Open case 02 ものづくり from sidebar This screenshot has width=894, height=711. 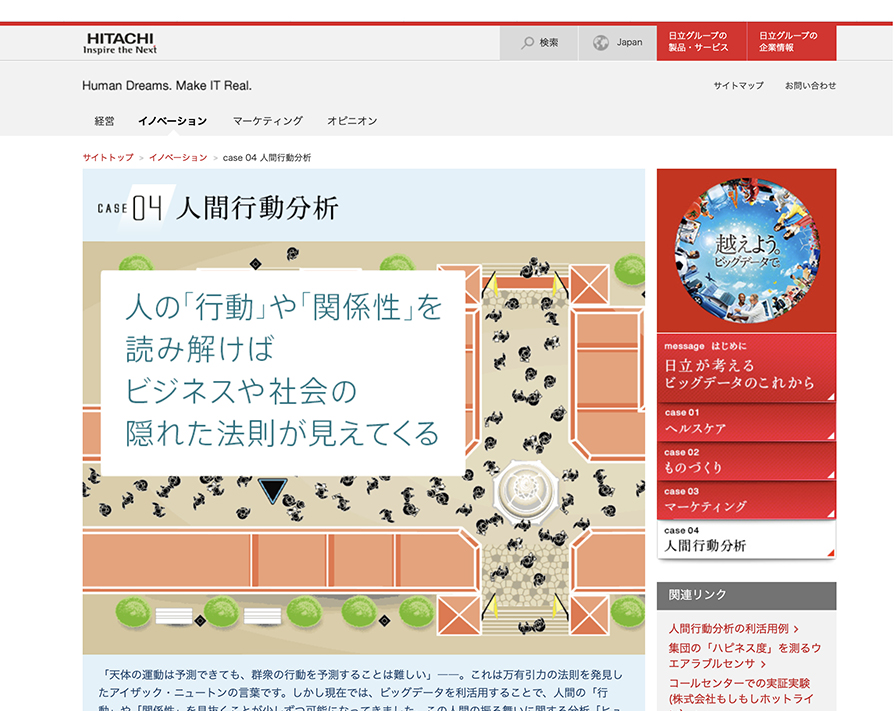coord(745,461)
